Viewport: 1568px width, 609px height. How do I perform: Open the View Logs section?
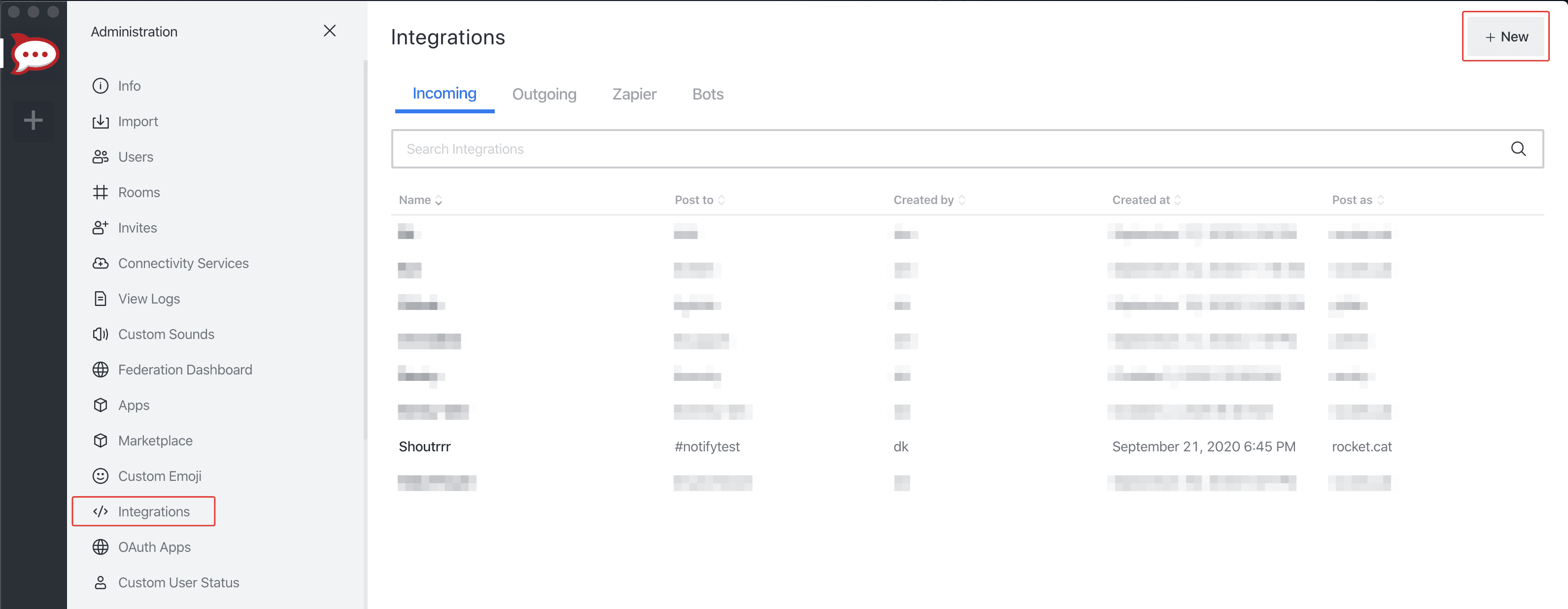148,298
